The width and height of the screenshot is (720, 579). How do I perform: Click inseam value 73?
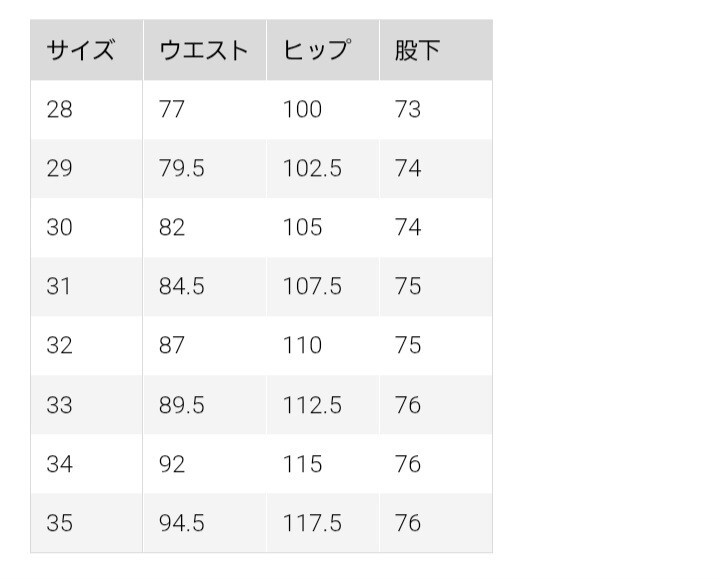[x=408, y=110]
